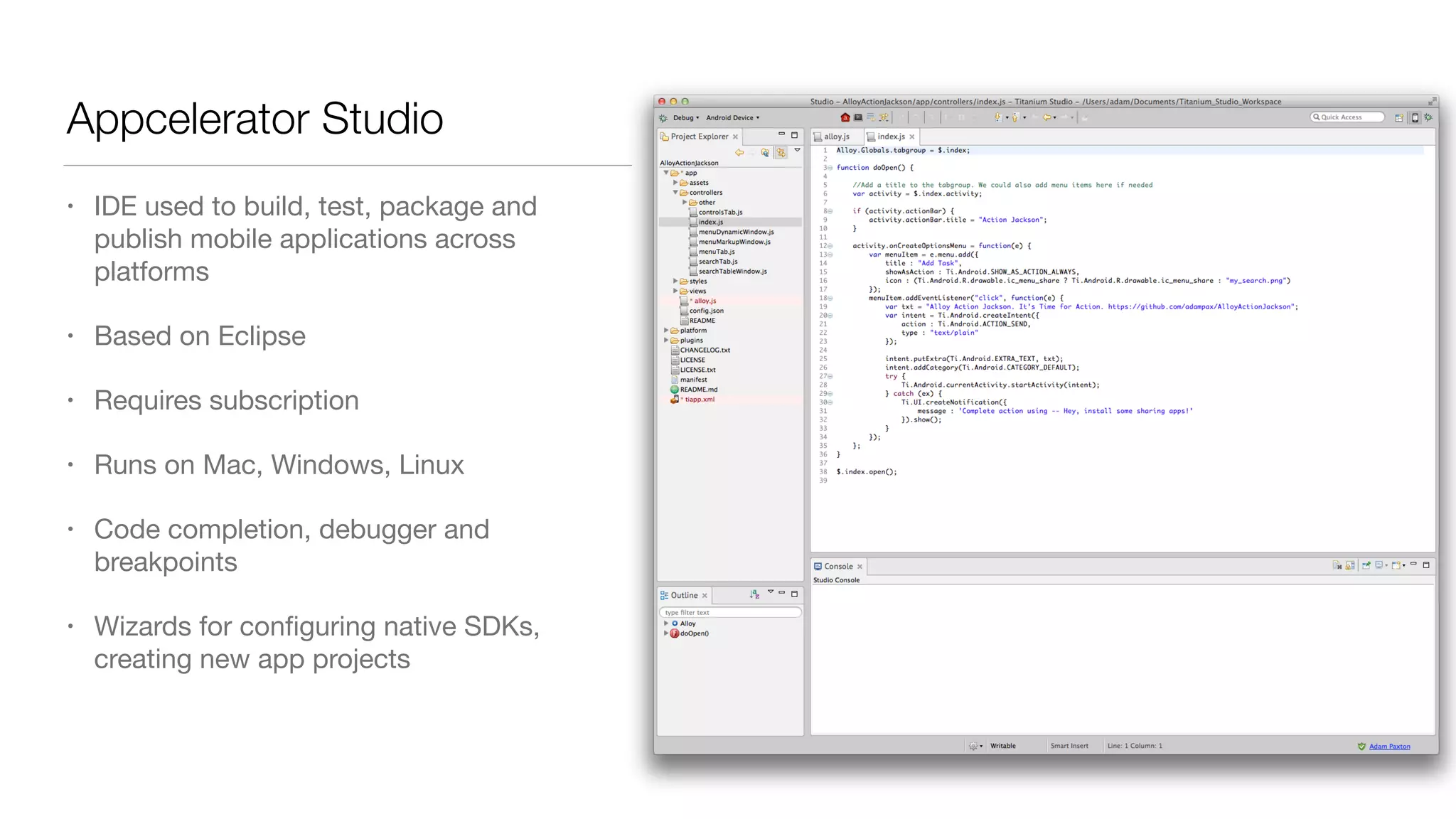Maximize the Outline panel

[795, 594]
